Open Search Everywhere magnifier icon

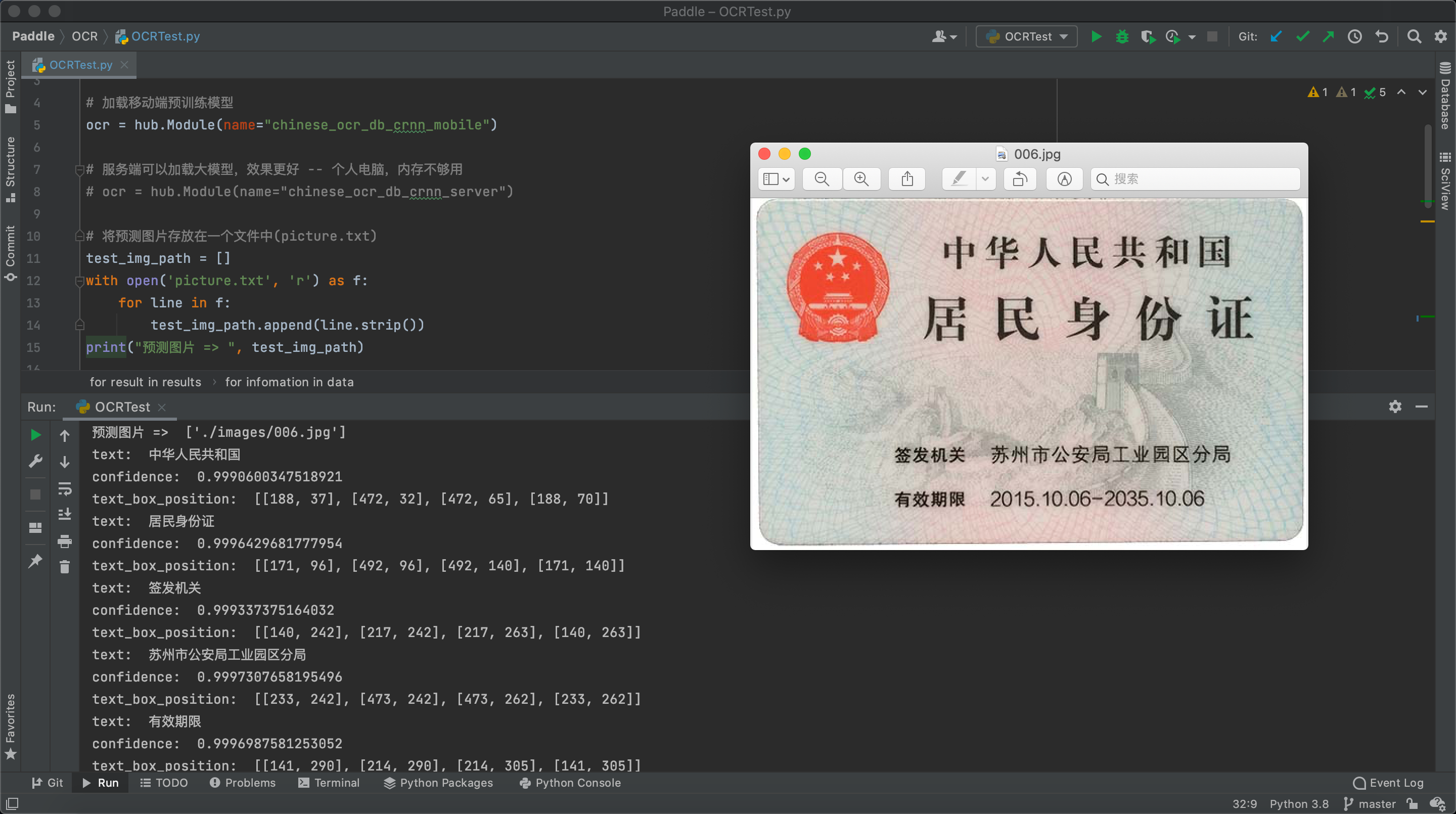coord(1414,37)
